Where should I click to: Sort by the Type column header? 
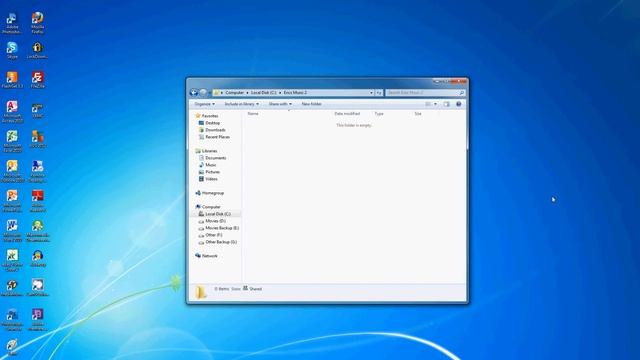click(x=379, y=113)
